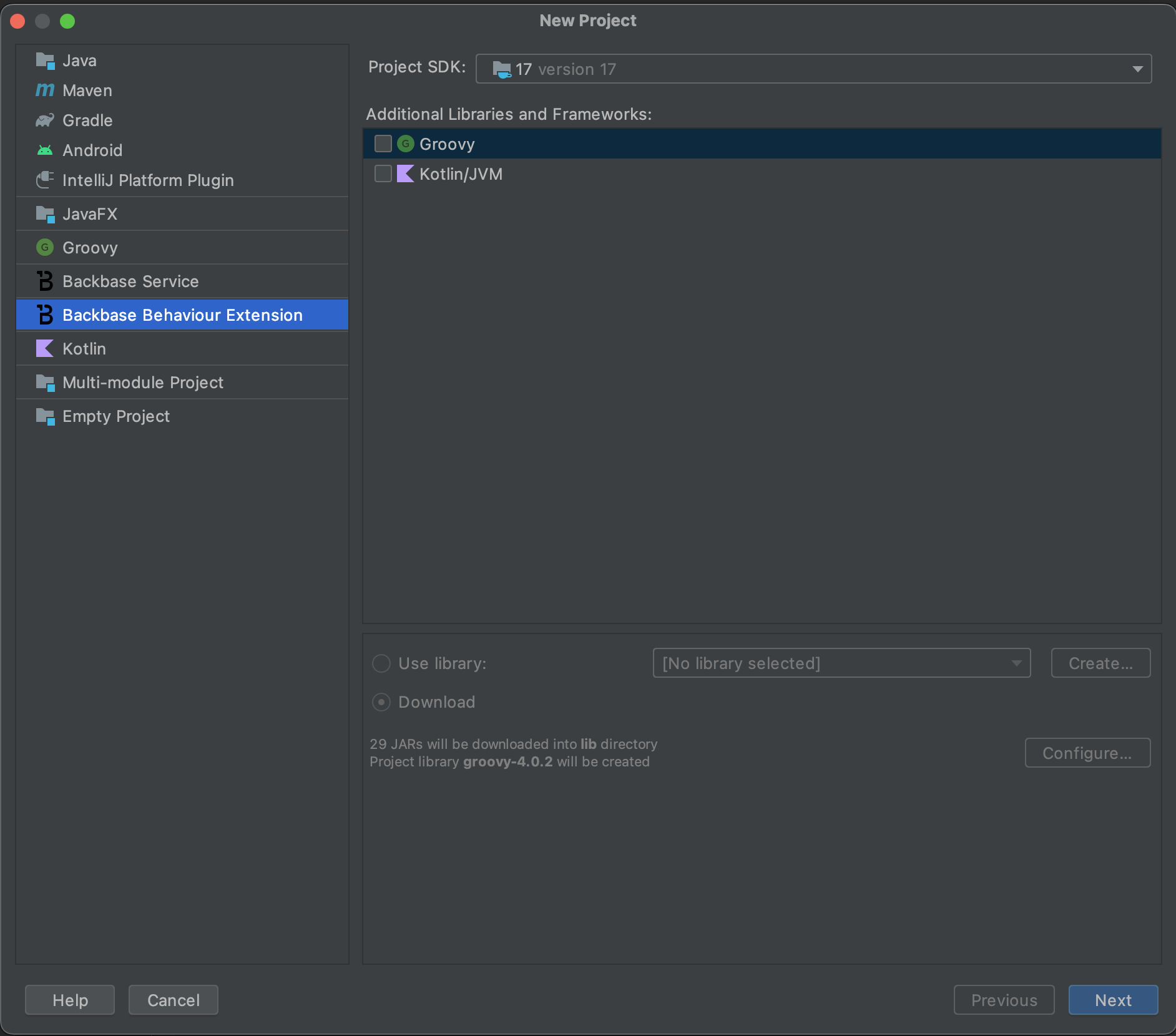The width and height of the screenshot is (1176, 1036).
Task: Click the Groovy framework icon in libraries list
Action: click(406, 144)
